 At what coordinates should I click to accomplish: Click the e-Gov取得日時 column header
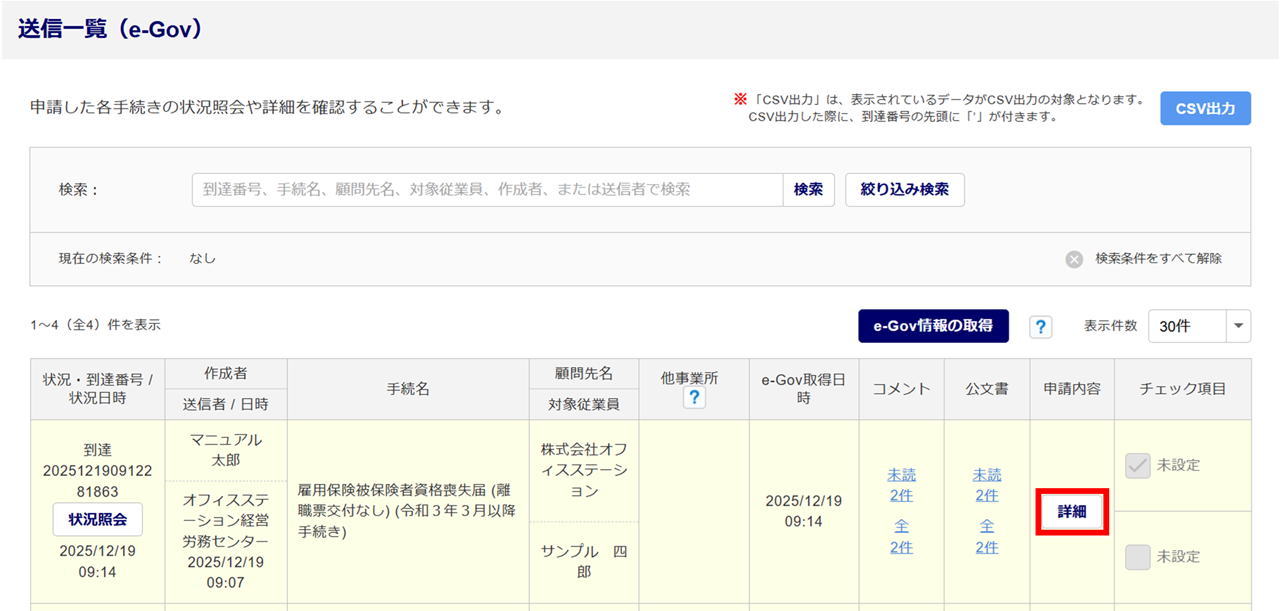pos(803,389)
